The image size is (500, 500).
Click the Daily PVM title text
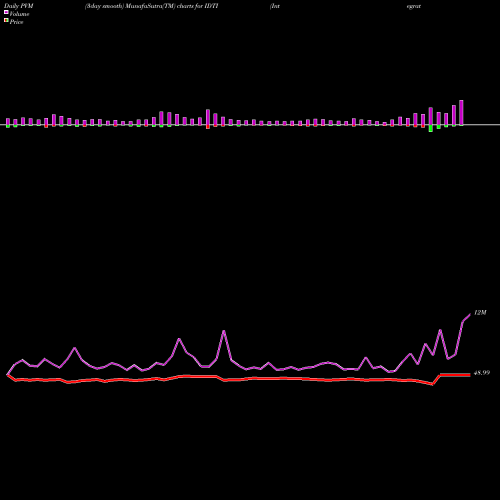19,6
